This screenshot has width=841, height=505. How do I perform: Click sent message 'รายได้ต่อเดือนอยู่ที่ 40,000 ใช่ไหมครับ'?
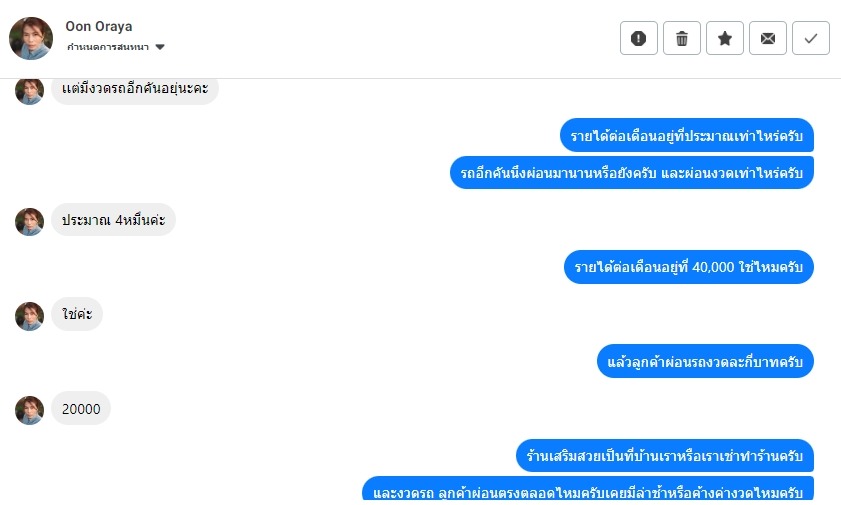(689, 267)
